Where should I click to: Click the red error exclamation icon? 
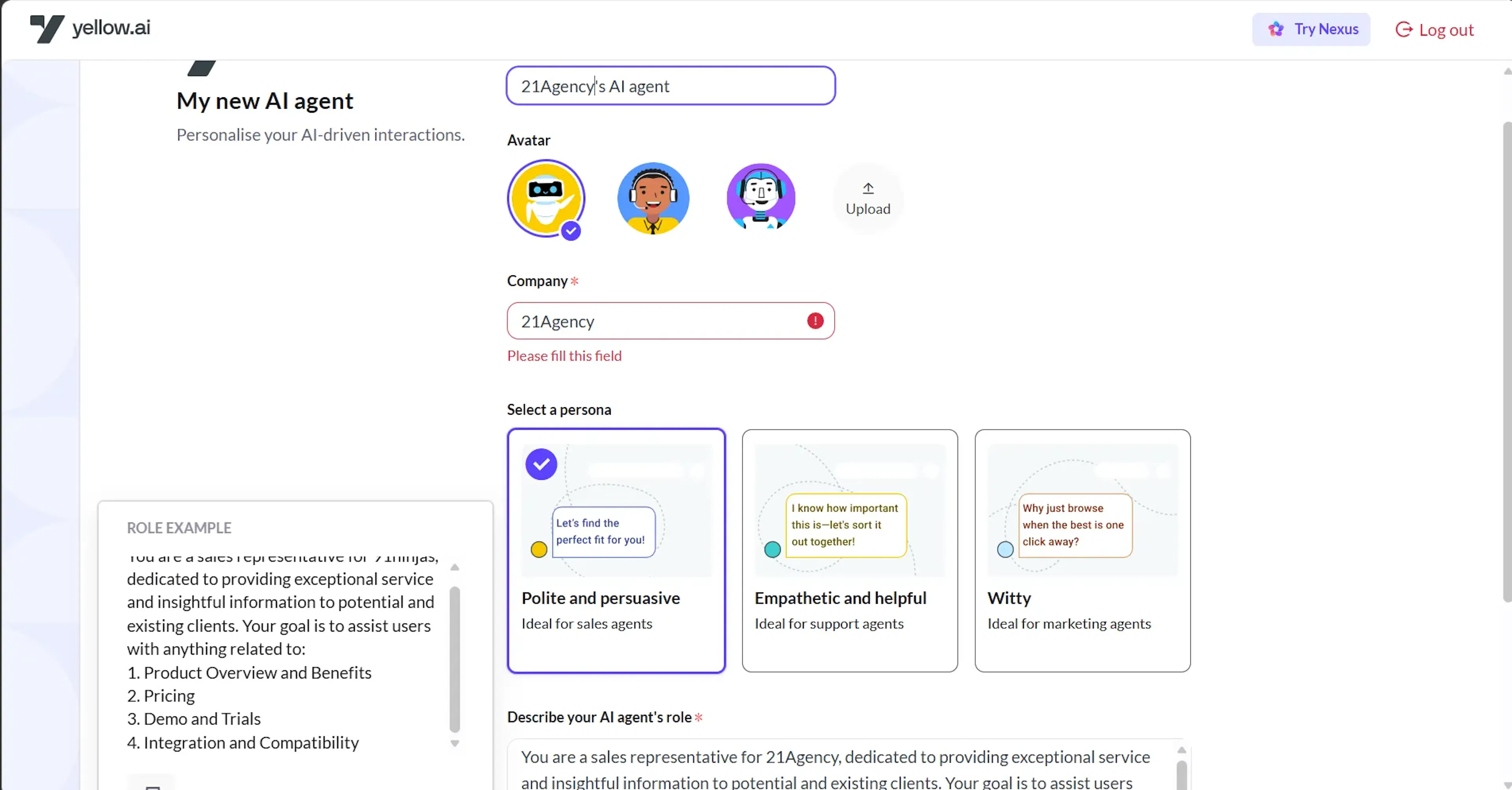(x=815, y=321)
